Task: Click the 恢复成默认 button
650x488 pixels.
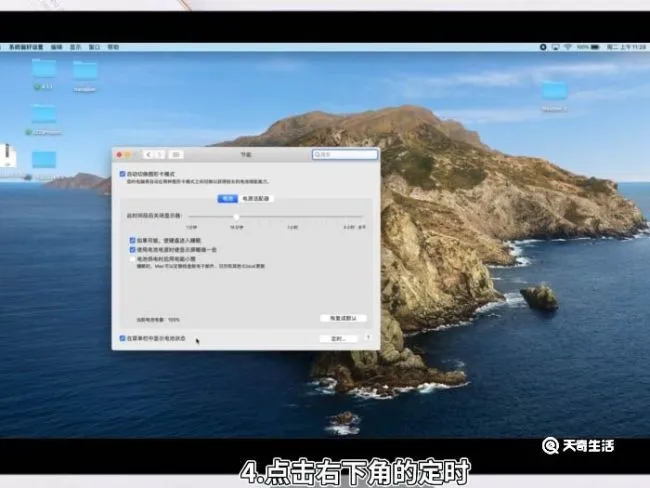Action: pos(343,318)
